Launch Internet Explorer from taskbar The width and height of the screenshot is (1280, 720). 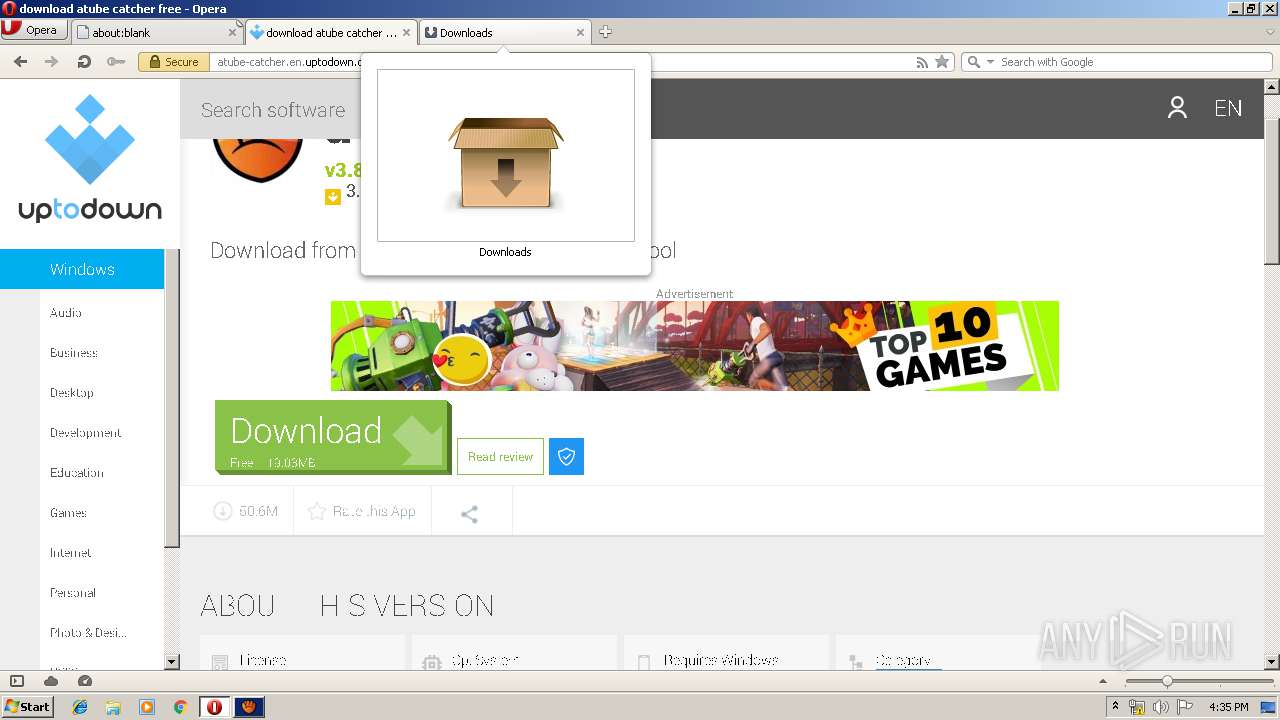coord(80,707)
